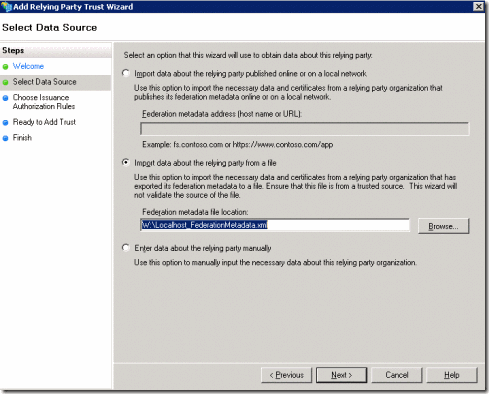Select the Ready to Add Trust step
Image resolution: width=489 pixels, height=394 pixels.
click(44, 122)
